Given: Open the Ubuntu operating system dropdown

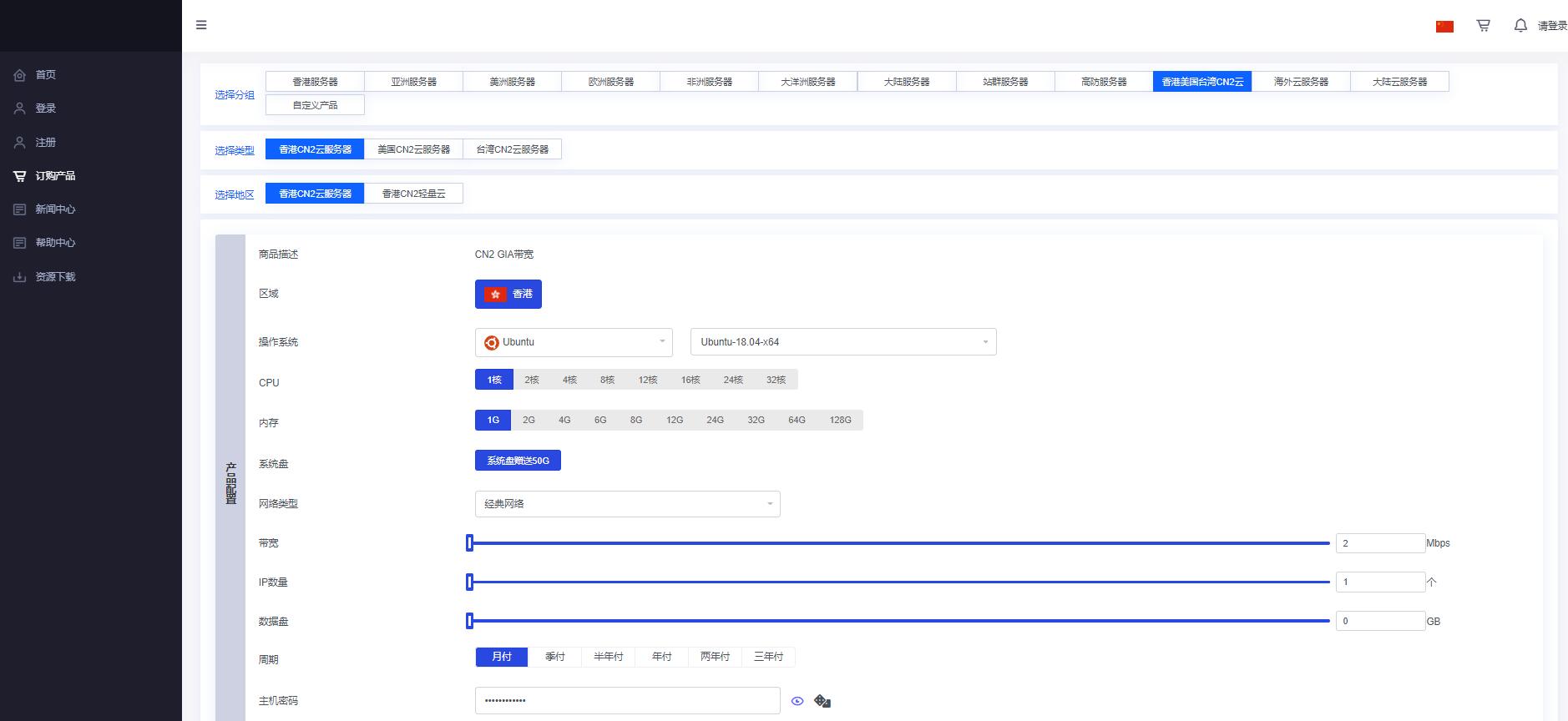Looking at the screenshot, I should pyautogui.click(x=574, y=342).
